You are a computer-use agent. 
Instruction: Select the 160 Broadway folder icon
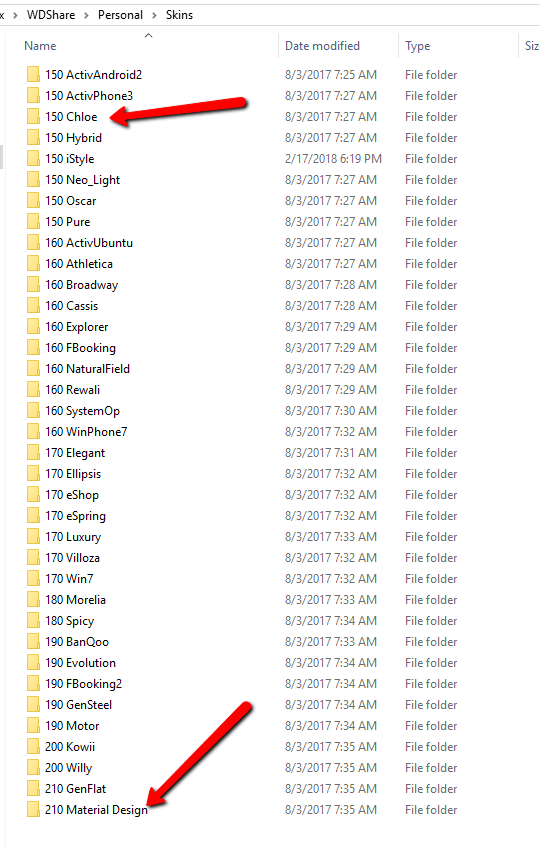(x=33, y=285)
